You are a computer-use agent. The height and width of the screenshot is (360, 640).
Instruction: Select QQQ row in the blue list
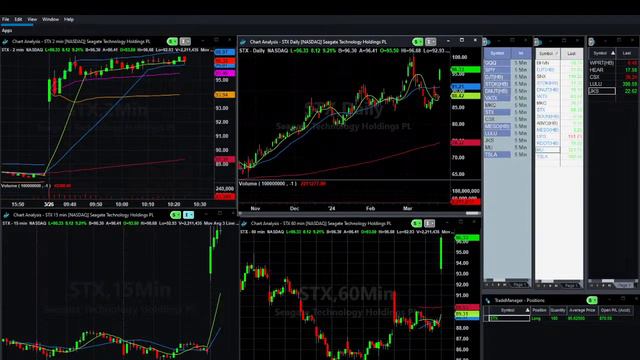507,63
